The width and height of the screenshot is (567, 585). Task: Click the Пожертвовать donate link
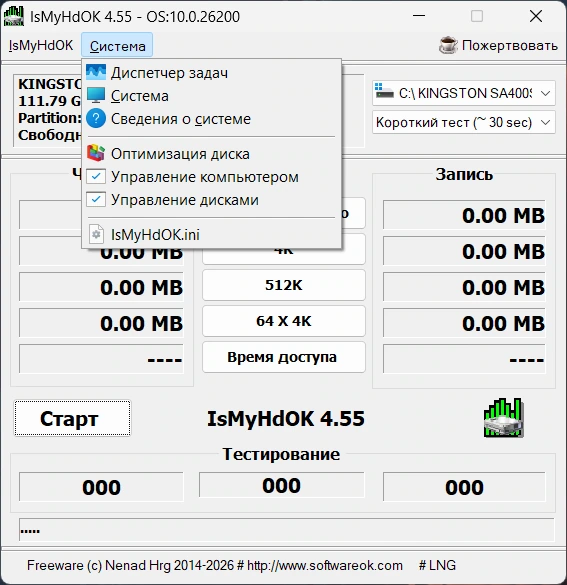(510, 45)
